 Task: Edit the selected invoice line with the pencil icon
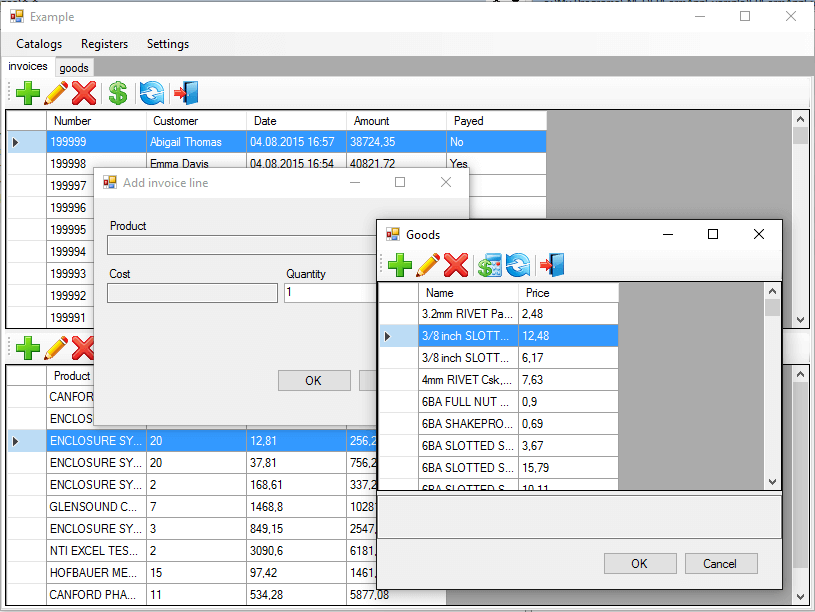coord(55,349)
